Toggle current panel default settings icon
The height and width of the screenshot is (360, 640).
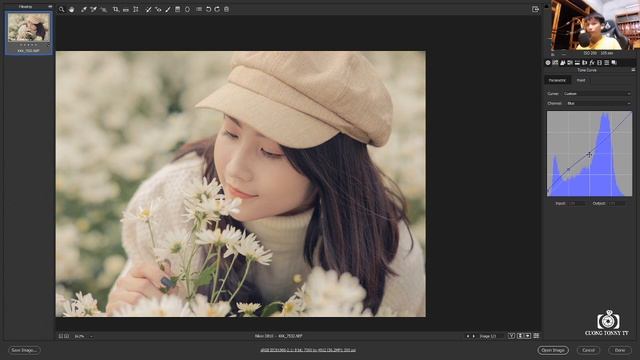pos(536,336)
